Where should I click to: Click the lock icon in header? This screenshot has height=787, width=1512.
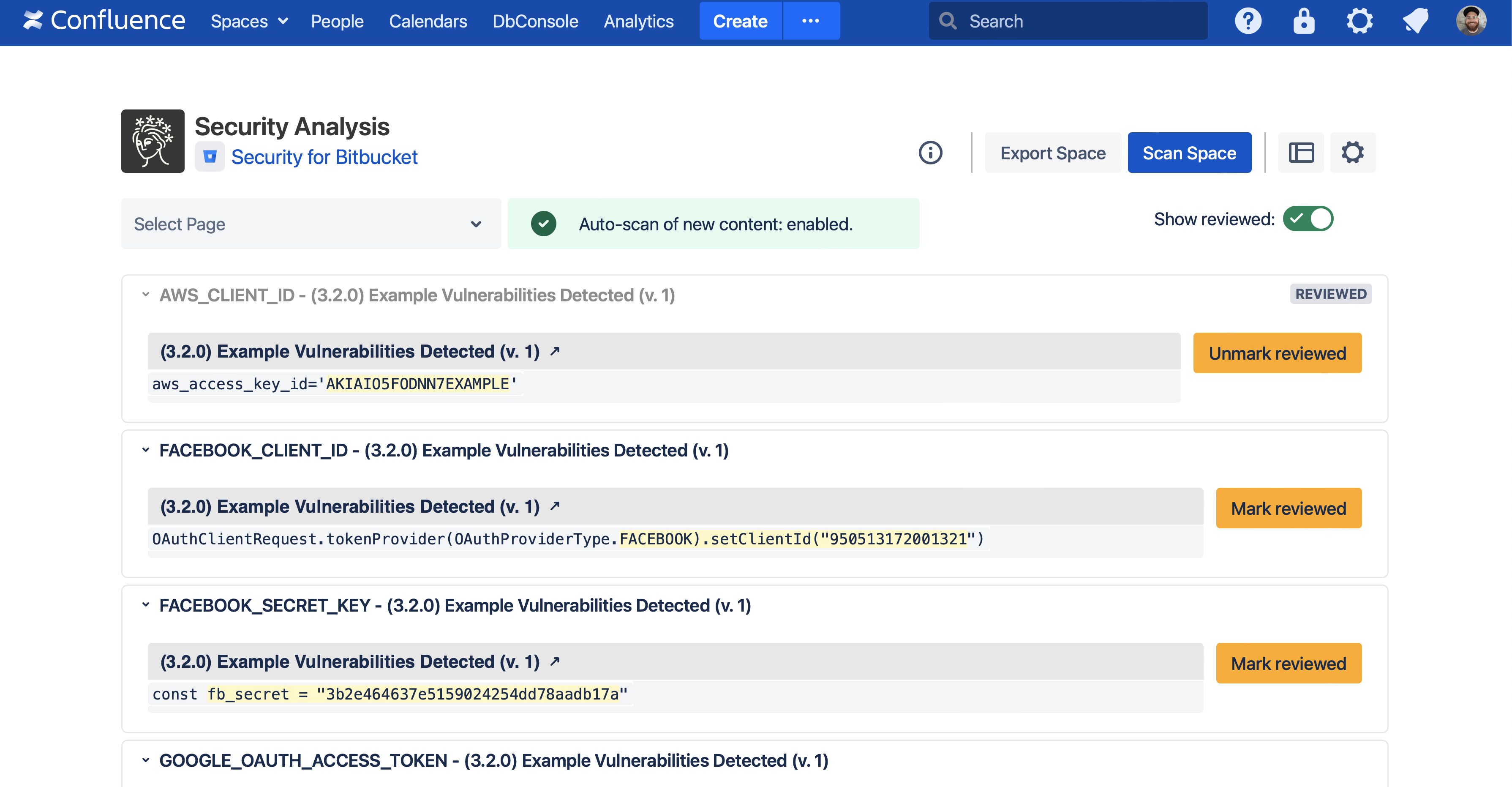coord(1304,21)
